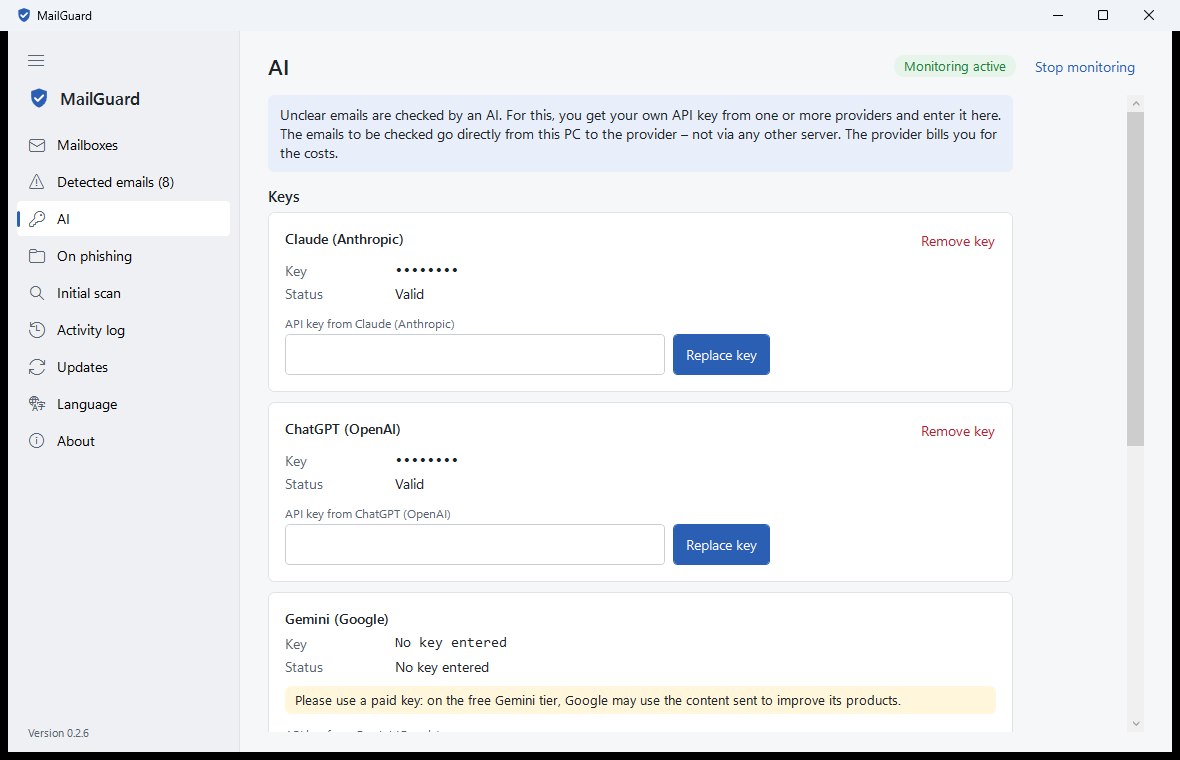The width and height of the screenshot is (1180, 760).
Task: Click the AI page title
Action: pyautogui.click(x=278, y=68)
